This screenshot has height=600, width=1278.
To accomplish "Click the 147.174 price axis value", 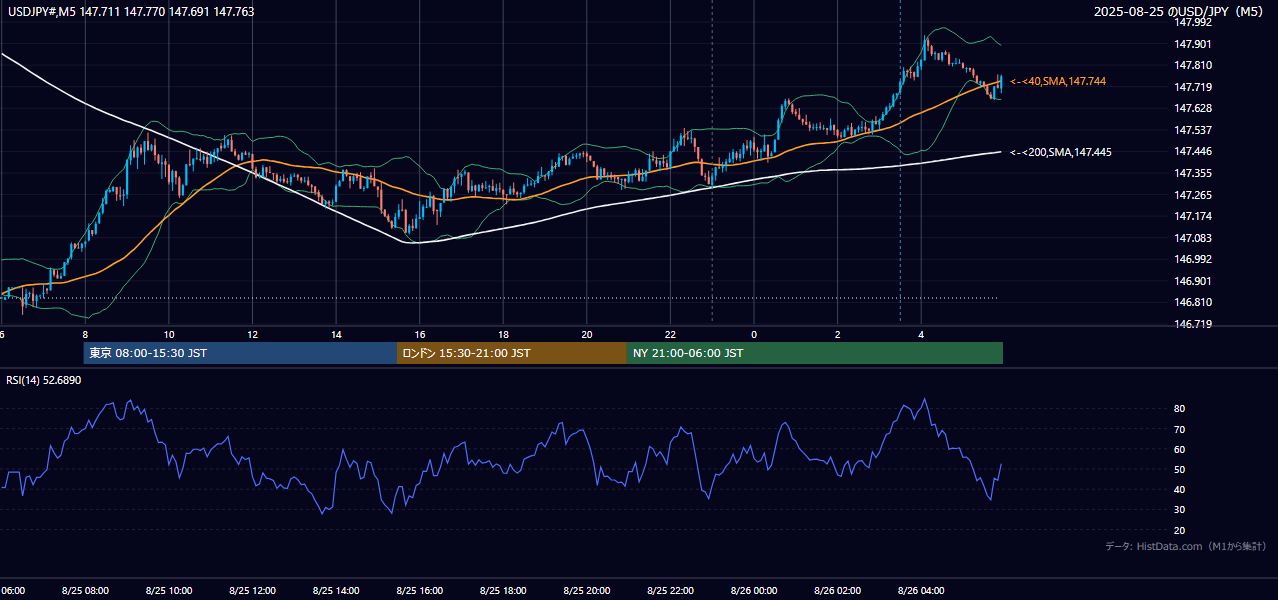I will coord(1194,216).
